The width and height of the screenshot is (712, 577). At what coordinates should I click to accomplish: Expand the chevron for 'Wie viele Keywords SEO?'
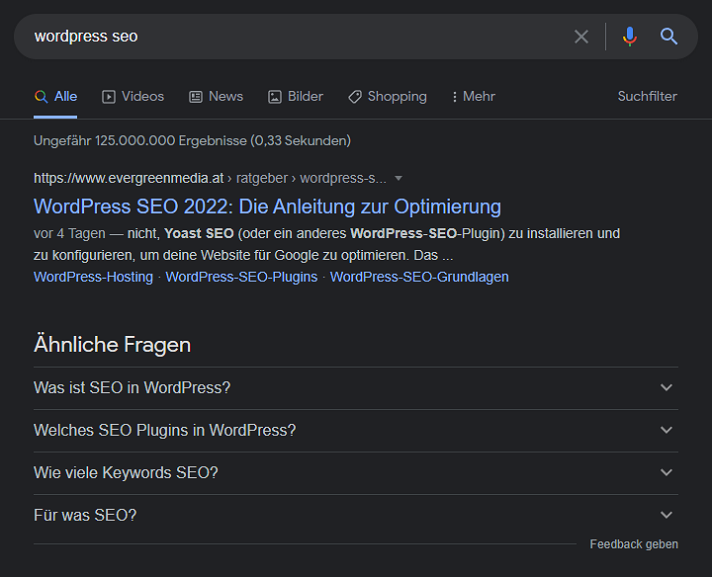pyautogui.click(x=666, y=473)
